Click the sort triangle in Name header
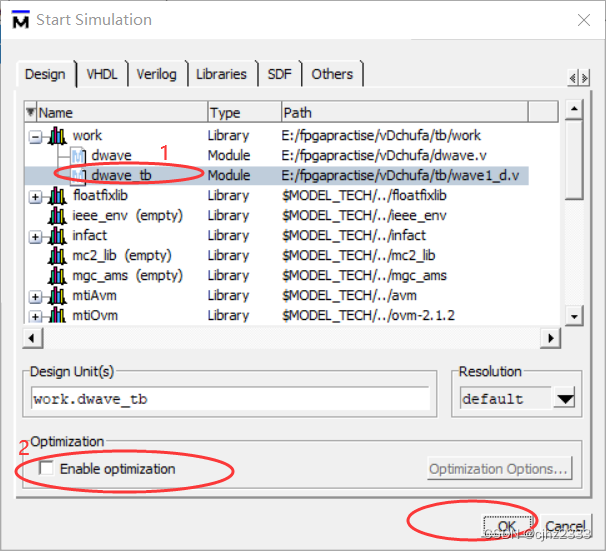Image resolution: width=606 pixels, height=551 pixels. (30, 112)
